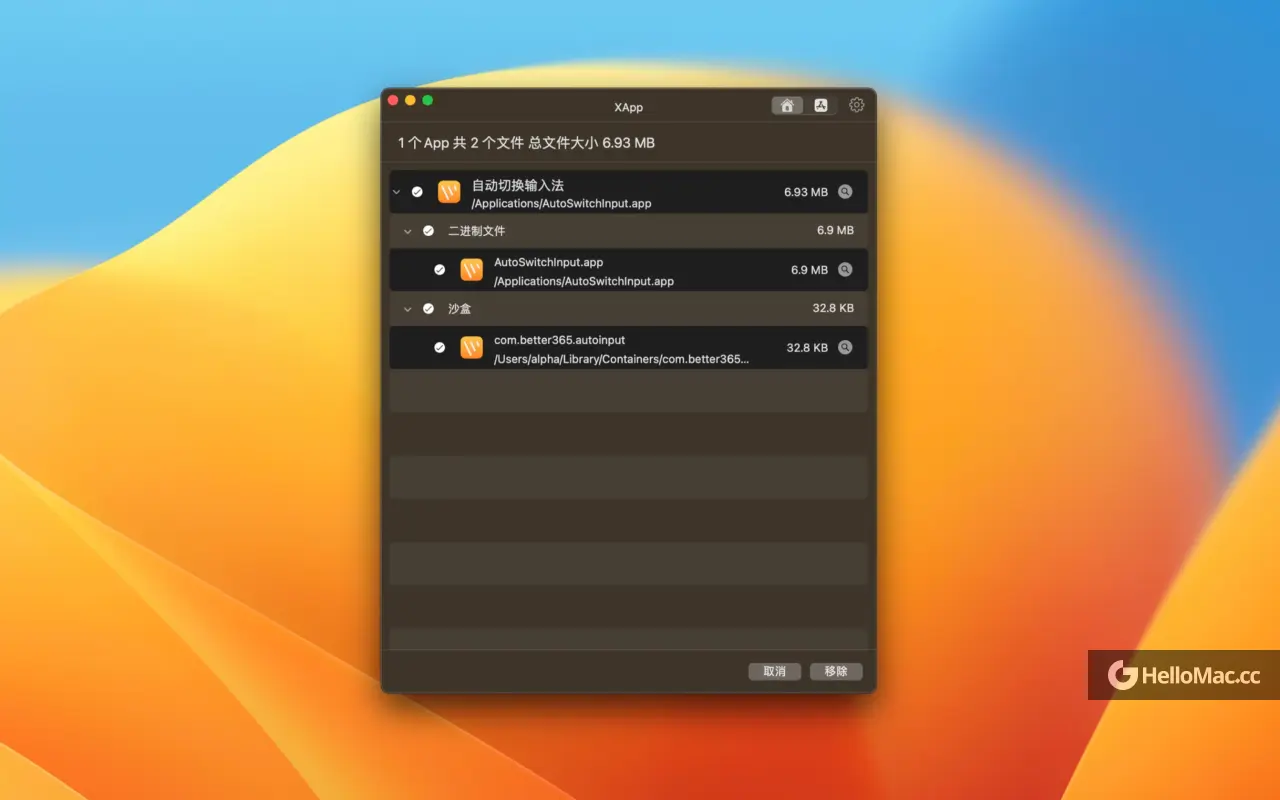Uncheck the 自动切换输入法 app checkbox
Screen dimensions: 1280x800
tap(417, 192)
